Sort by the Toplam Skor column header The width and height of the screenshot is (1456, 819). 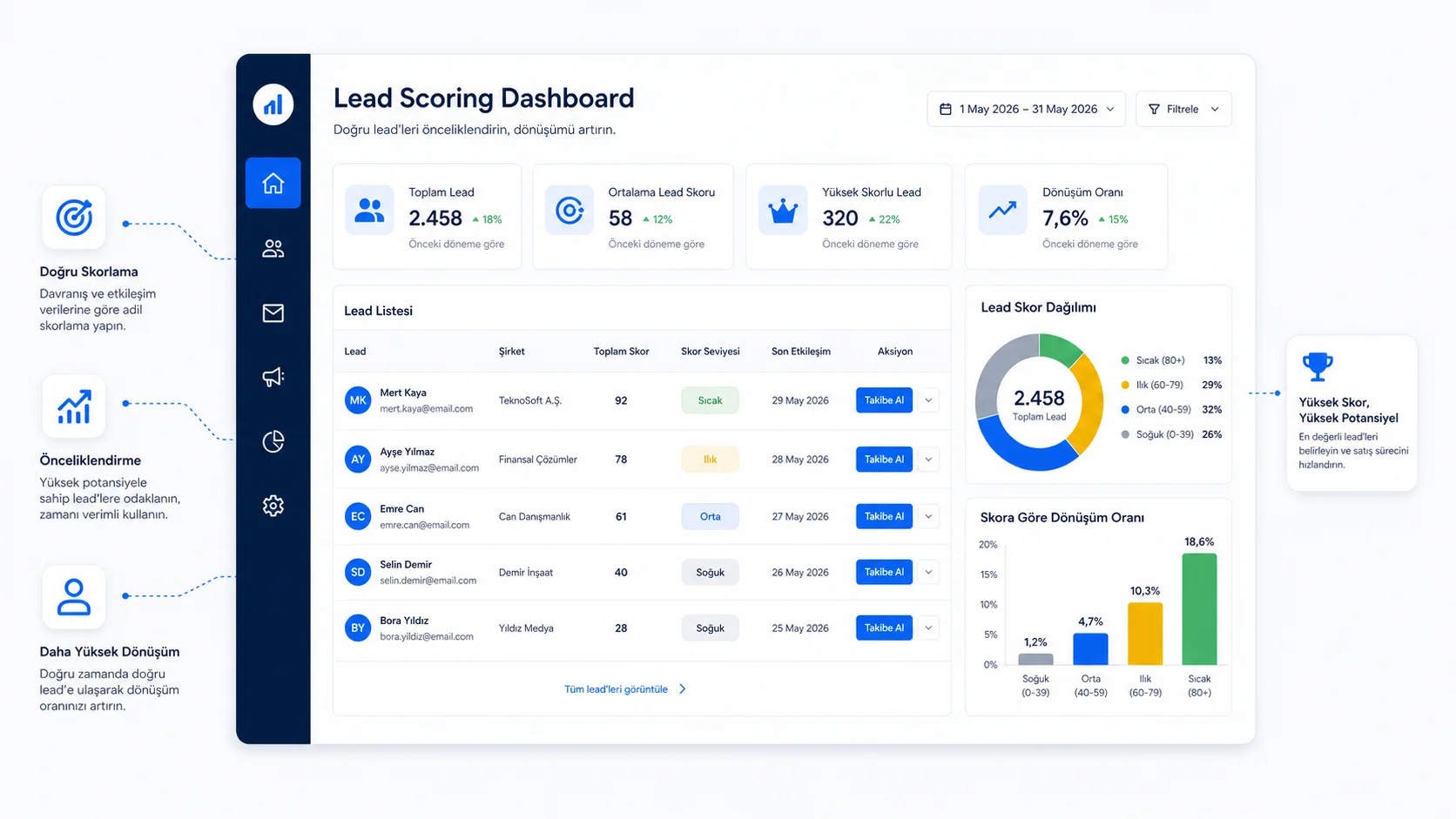click(621, 352)
